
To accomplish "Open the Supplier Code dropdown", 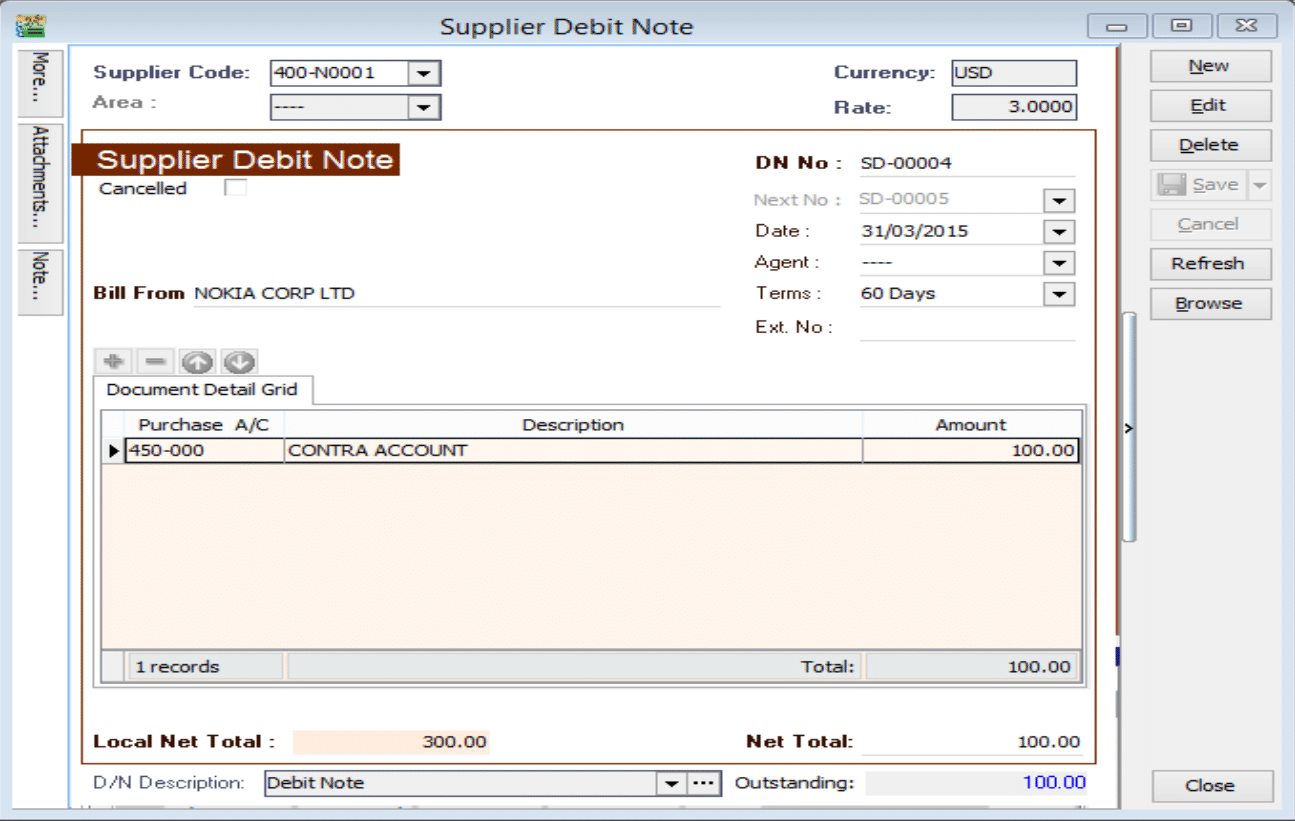I will pos(424,73).
